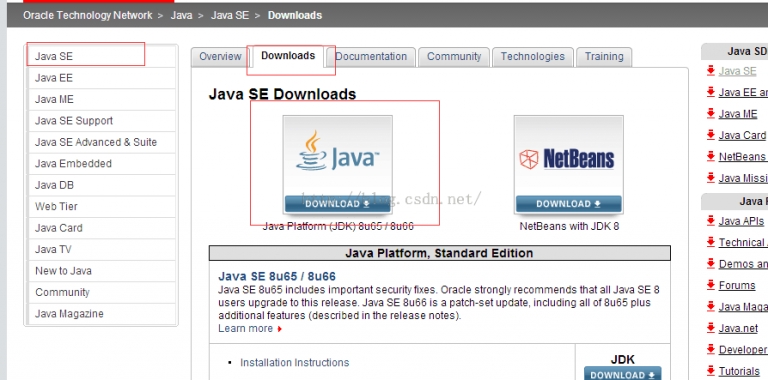Select Java EE in left sidebar

[102, 78]
